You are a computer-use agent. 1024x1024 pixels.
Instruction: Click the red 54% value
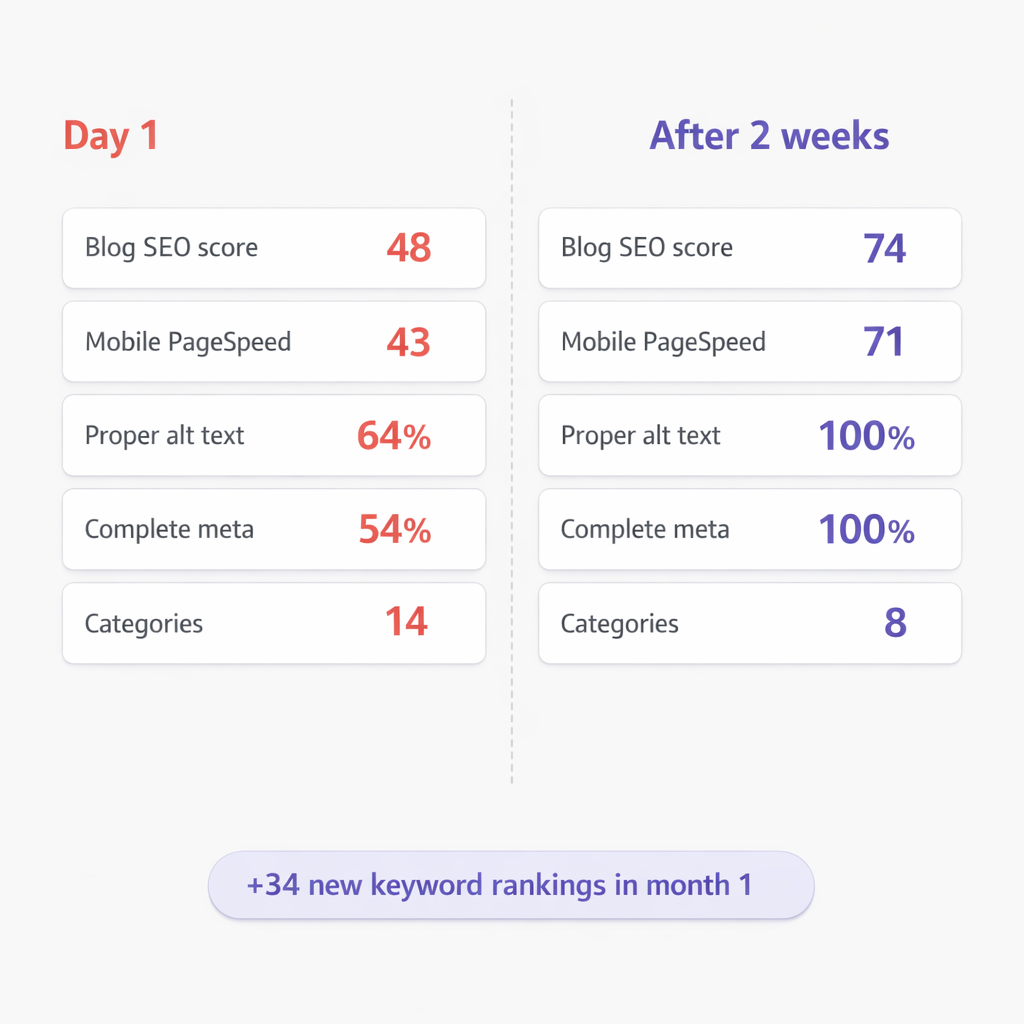click(394, 530)
